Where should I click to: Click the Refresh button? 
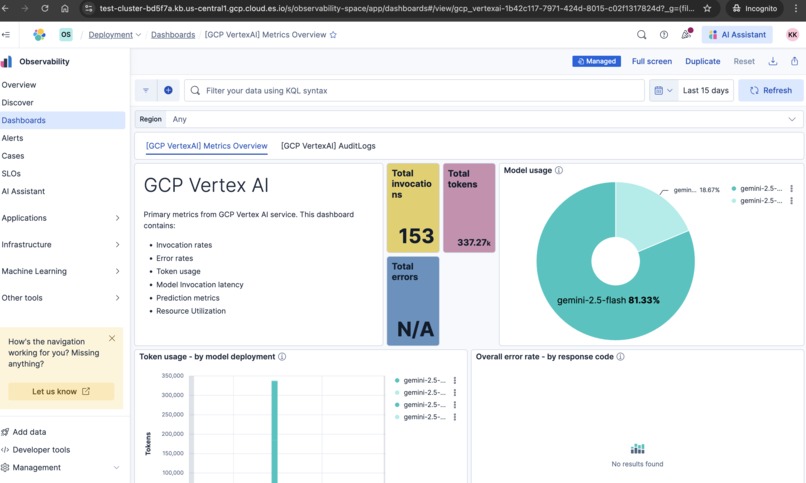click(x=771, y=90)
